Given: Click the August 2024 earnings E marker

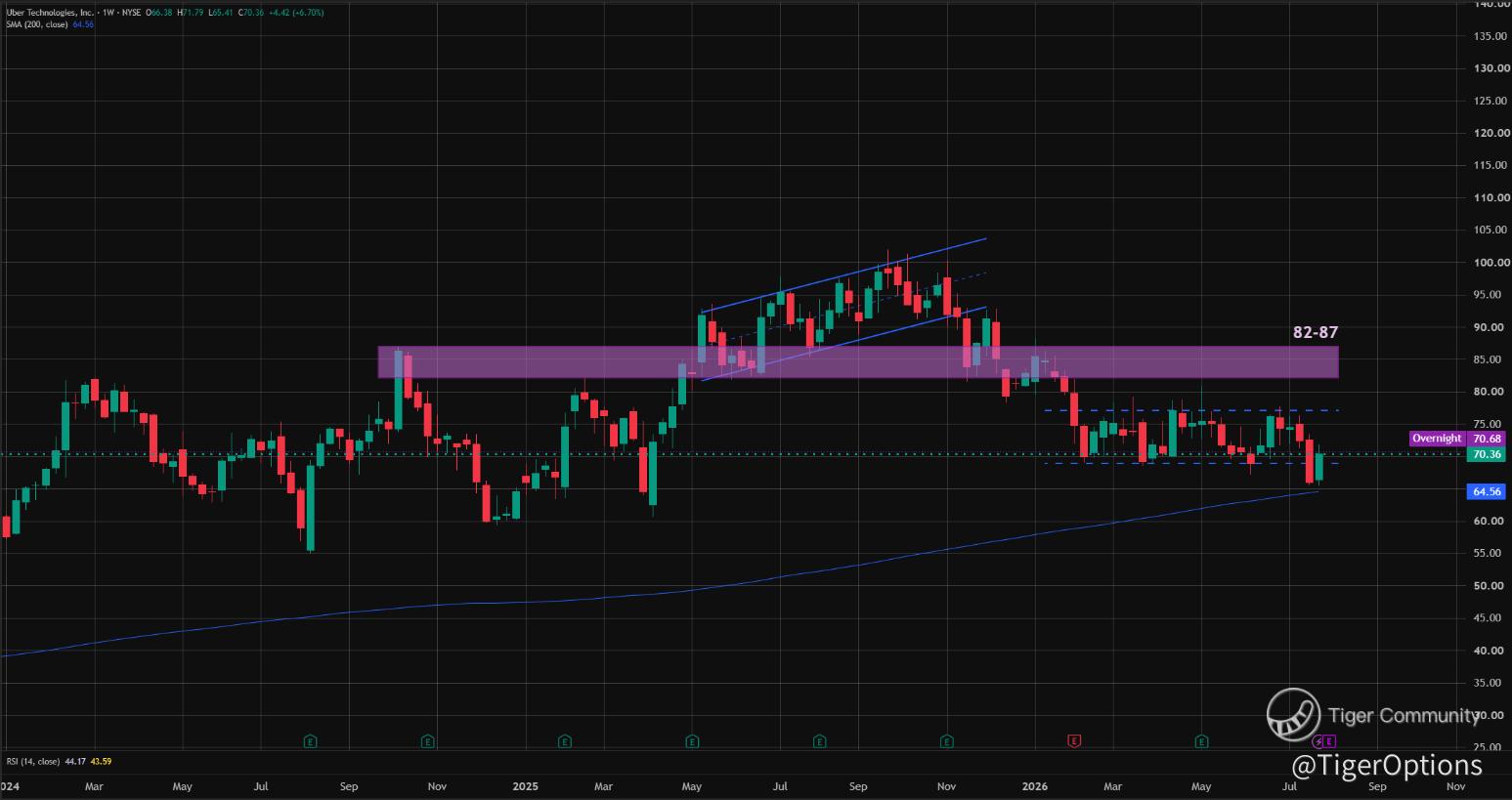Looking at the screenshot, I should [x=310, y=741].
